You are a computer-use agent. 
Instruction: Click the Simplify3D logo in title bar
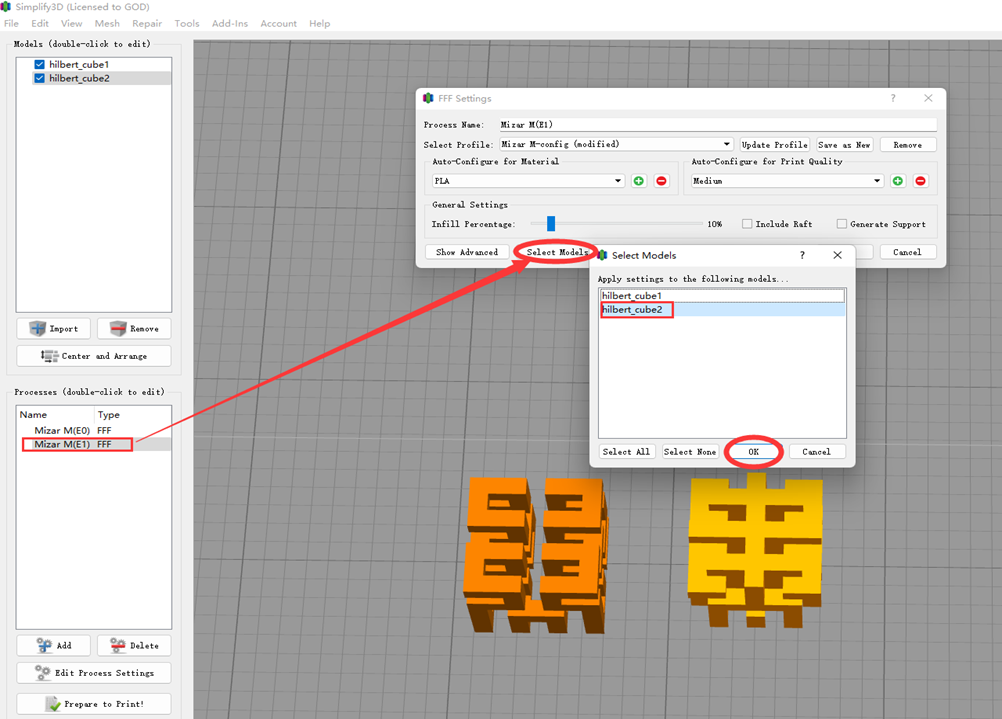6,6
